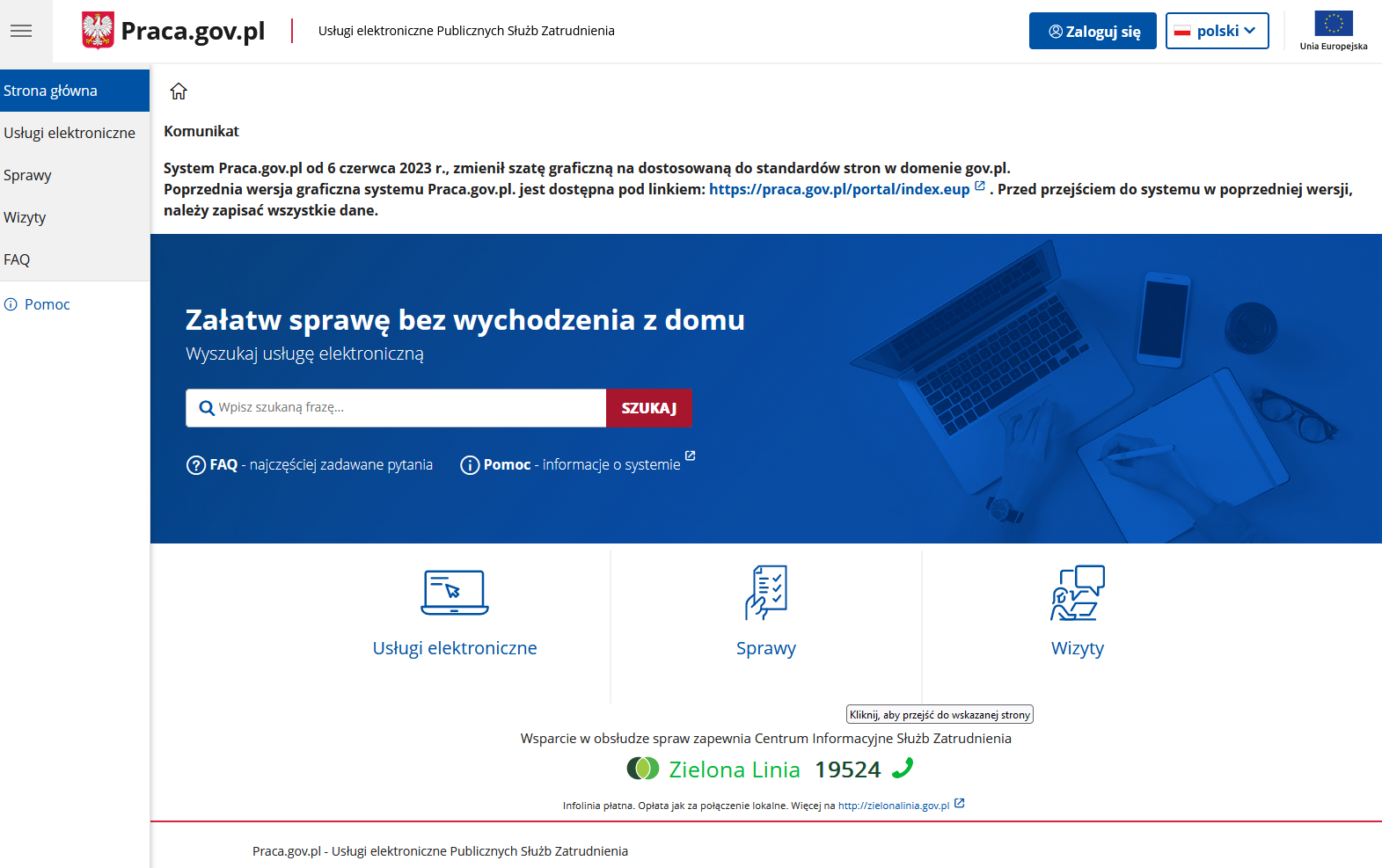The height and width of the screenshot is (868, 1382).
Task: Open Wizyty in sidebar menu
Action: click(x=75, y=217)
